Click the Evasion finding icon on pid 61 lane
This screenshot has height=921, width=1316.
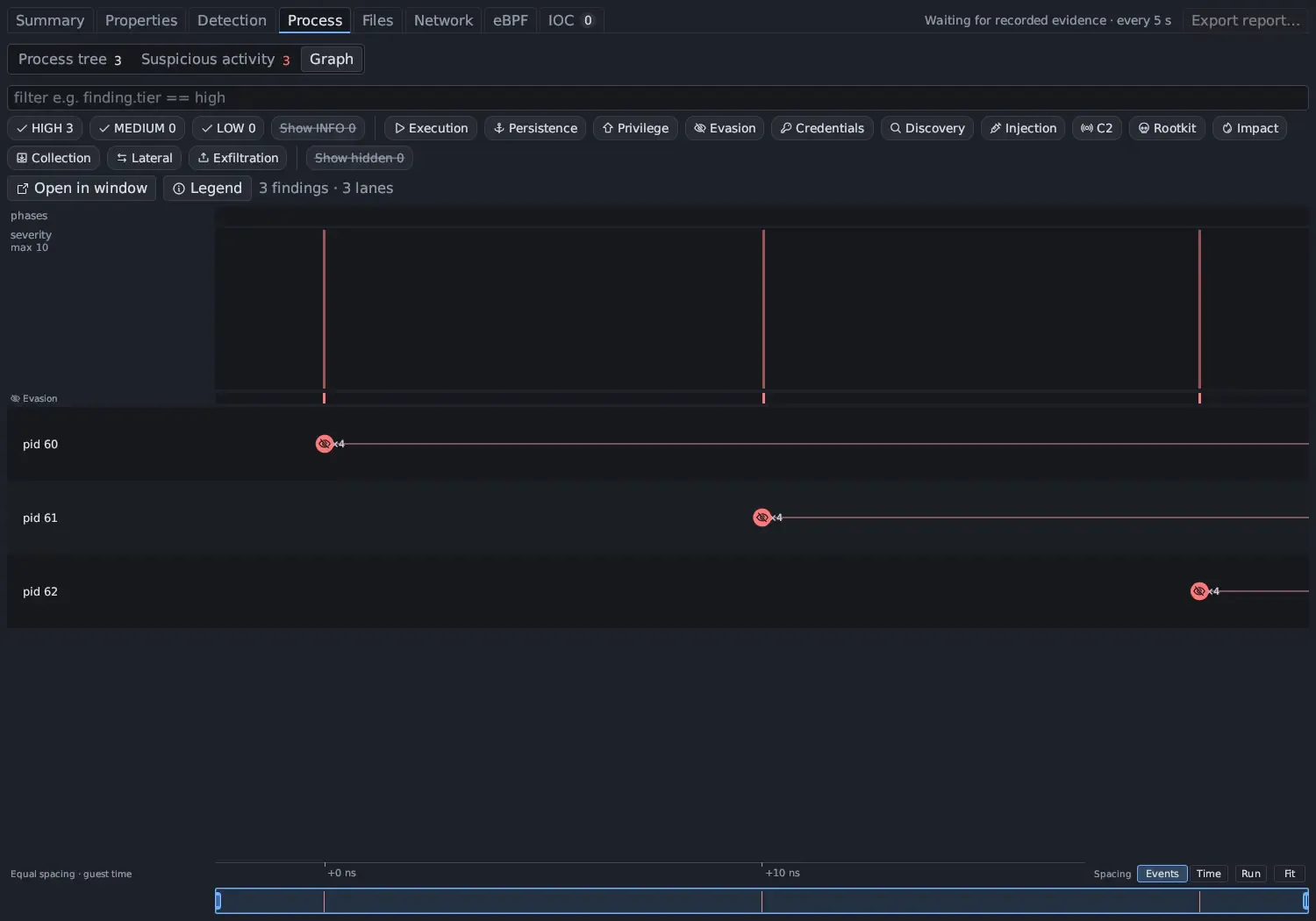(762, 518)
